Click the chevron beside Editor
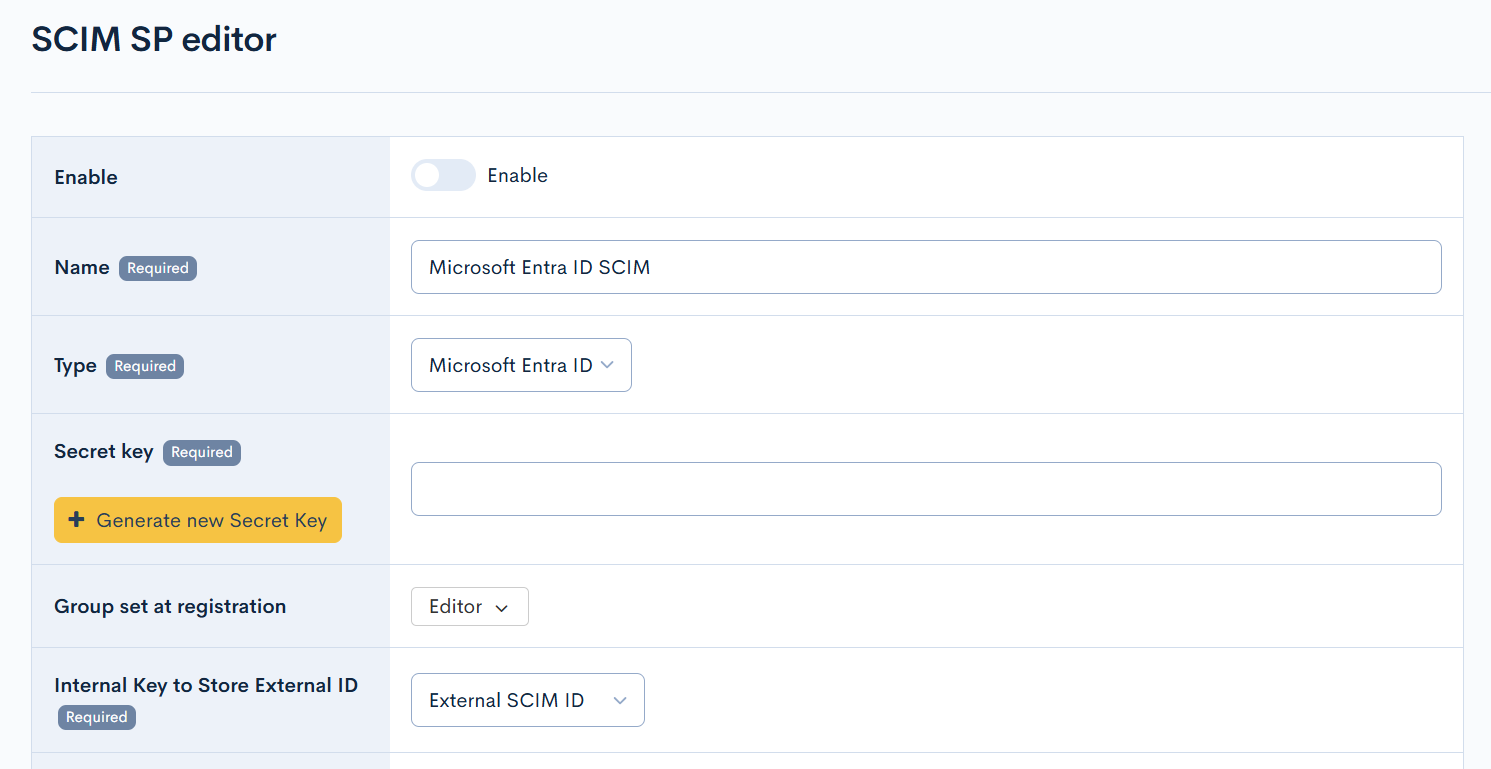Screen dimensions: 1491x769 502,608
